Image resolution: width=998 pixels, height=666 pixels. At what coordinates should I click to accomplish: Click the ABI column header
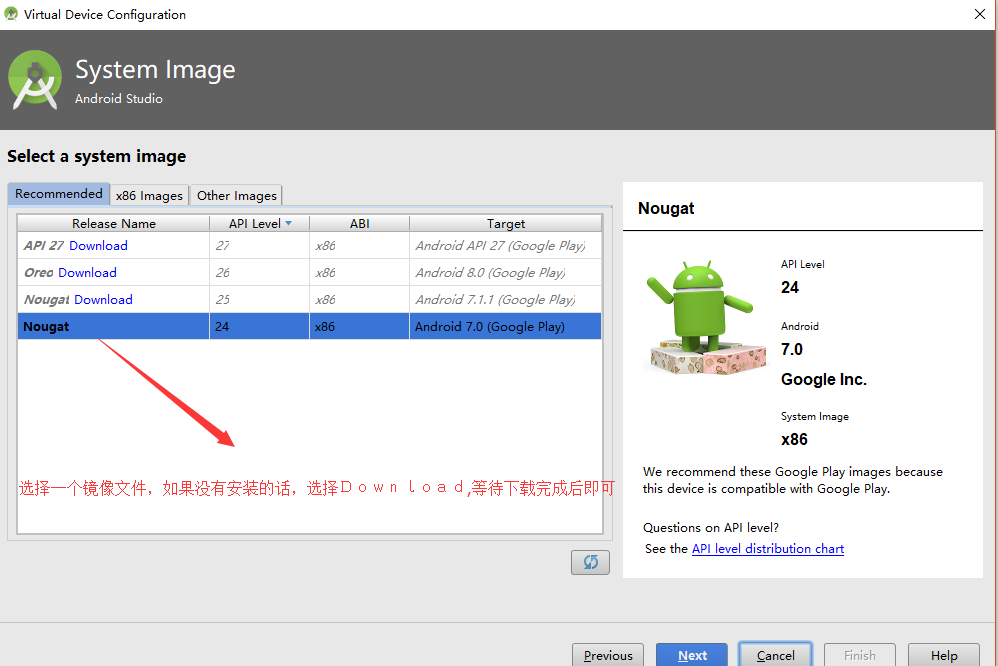point(360,223)
